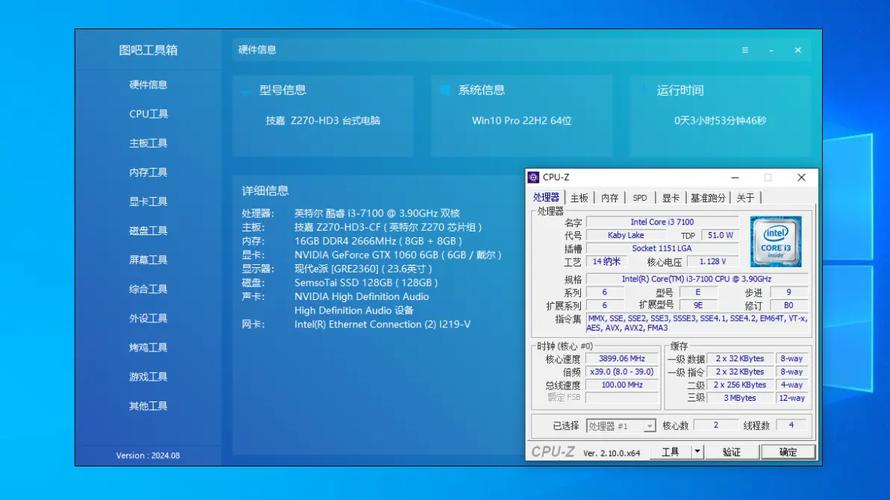This screenshot has width=890, height=500.
Task: Expand the 工具 button dropdown arrow
Action: click(697, 452)
